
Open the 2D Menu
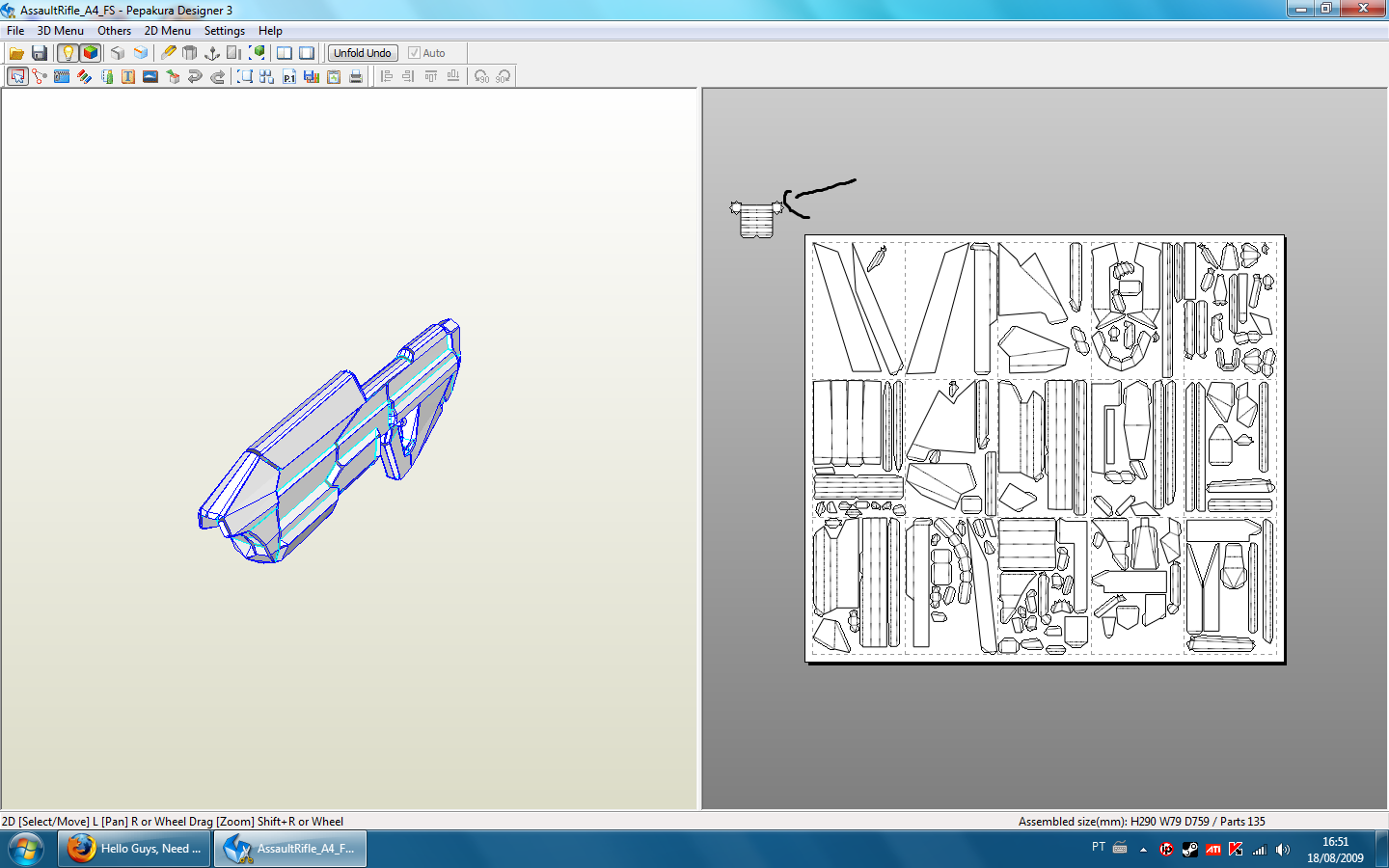click(x=168, y=31)
